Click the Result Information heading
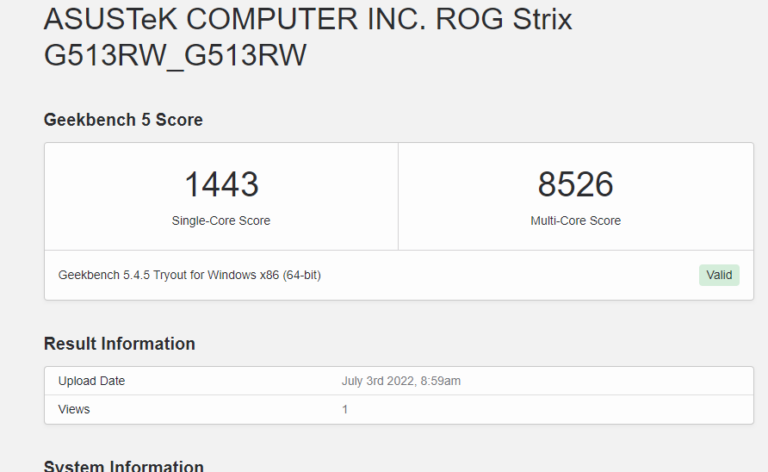This screenshot has height=472, width=768. coord(119,344)
